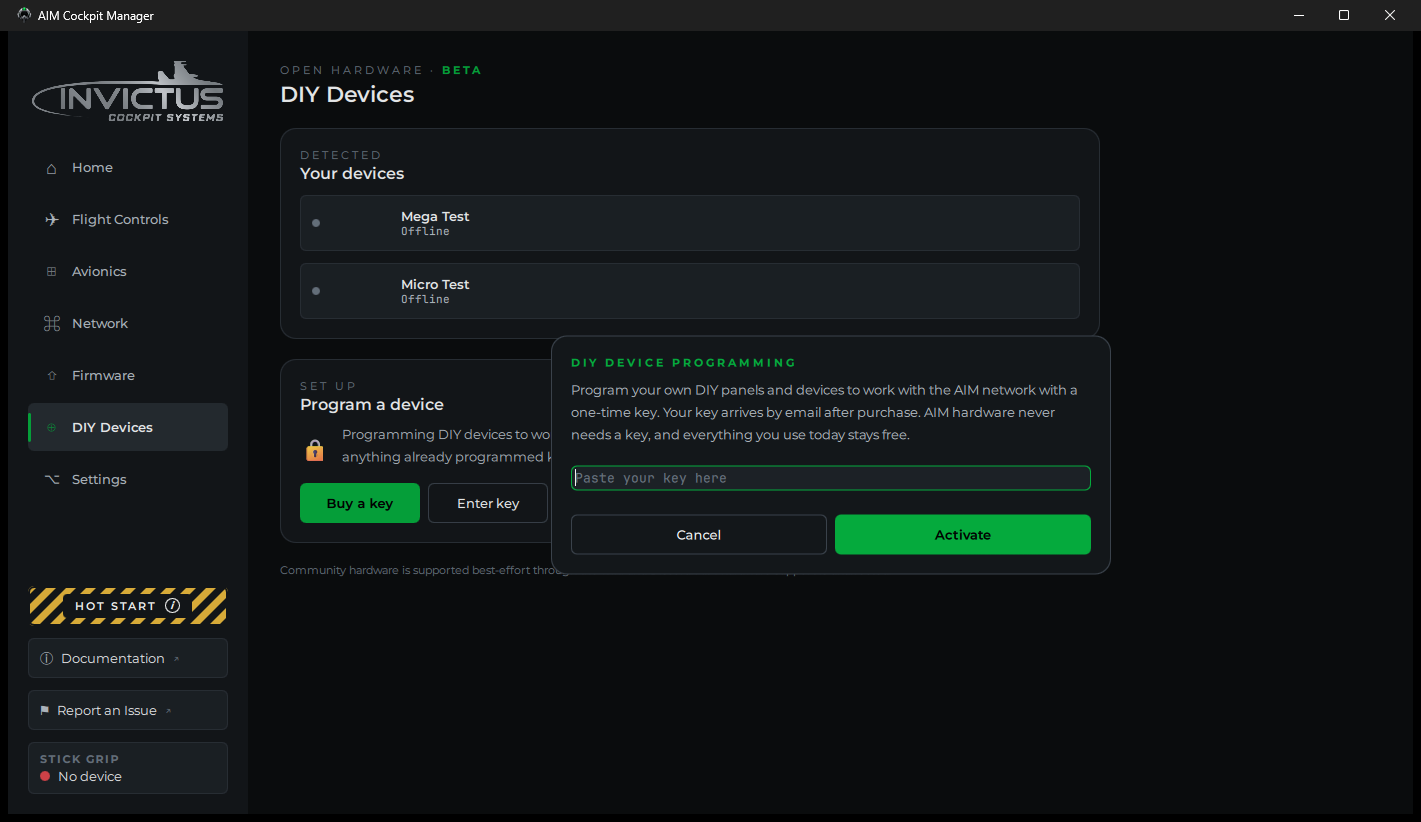Click the Avionics grid icon
Screen dimensions: 1421x822
point(52,272)
